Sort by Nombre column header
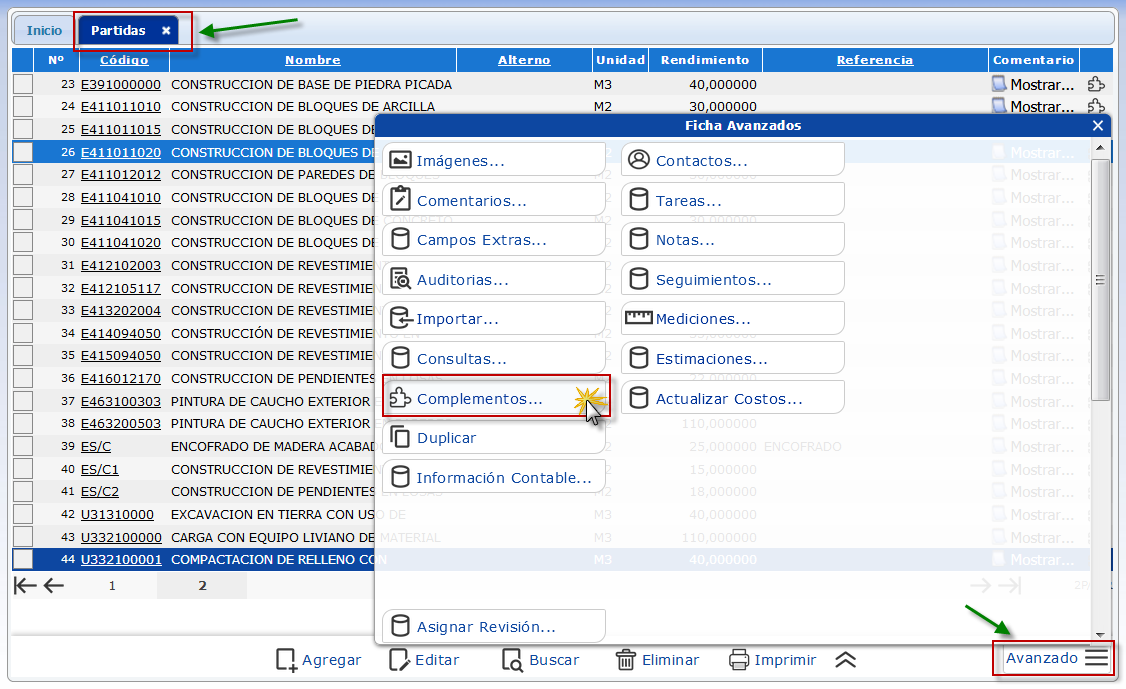Viewport: 1126px width, 689px height. point(312,60)
